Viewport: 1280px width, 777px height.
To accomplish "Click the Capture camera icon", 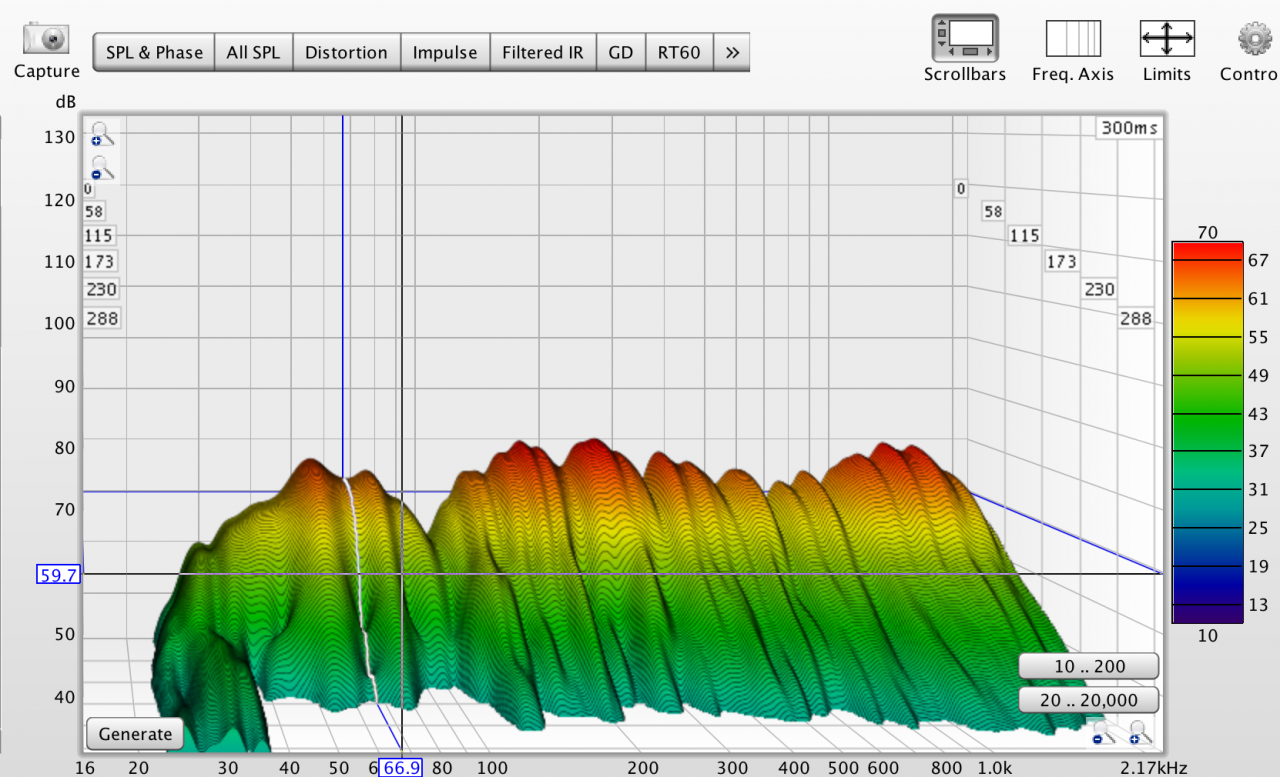I will pos(46,39).
